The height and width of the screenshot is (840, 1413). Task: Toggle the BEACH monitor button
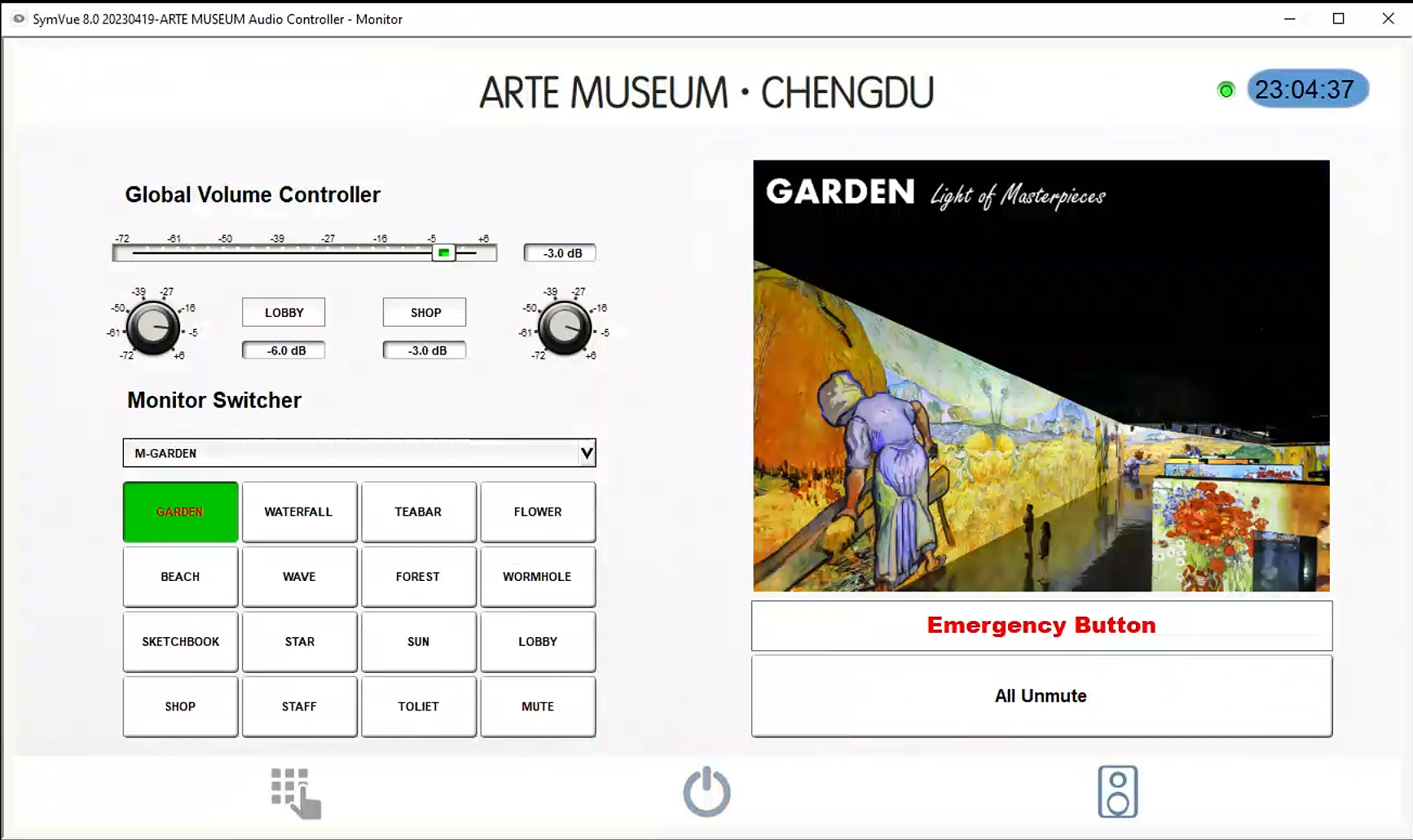click(180, 577)
